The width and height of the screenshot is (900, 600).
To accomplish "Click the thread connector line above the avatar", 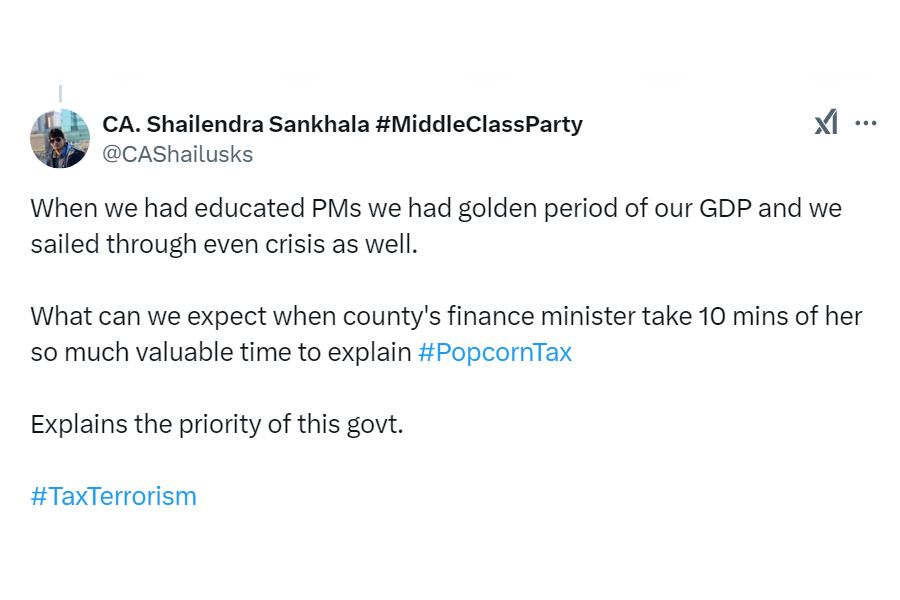I will pos(60,94).
